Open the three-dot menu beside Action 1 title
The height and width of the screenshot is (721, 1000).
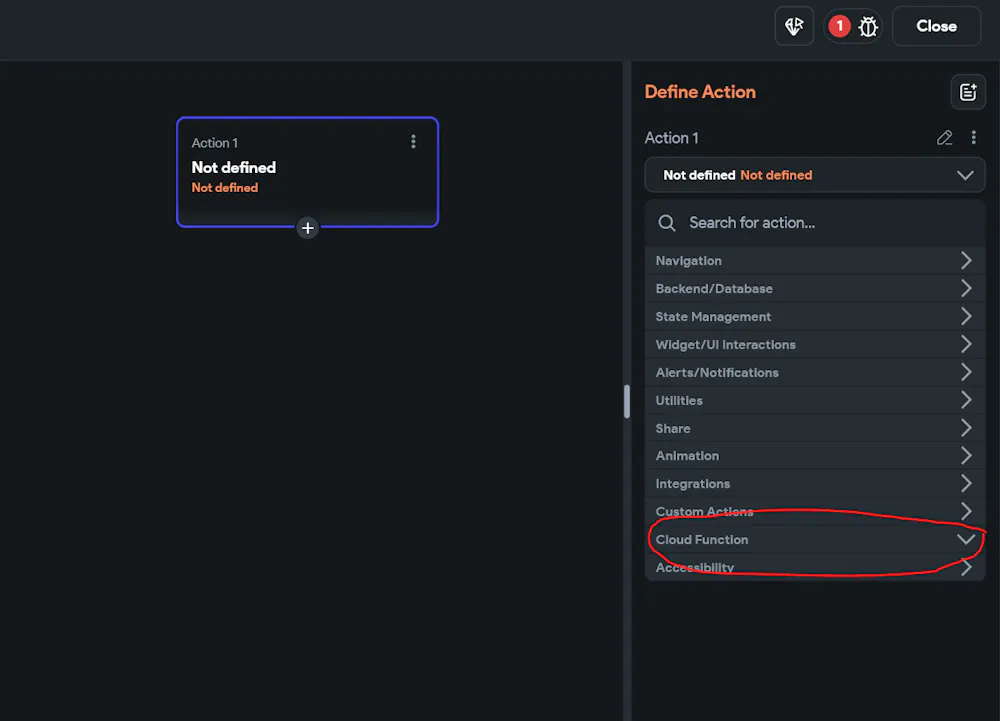[x=973, y=138]
